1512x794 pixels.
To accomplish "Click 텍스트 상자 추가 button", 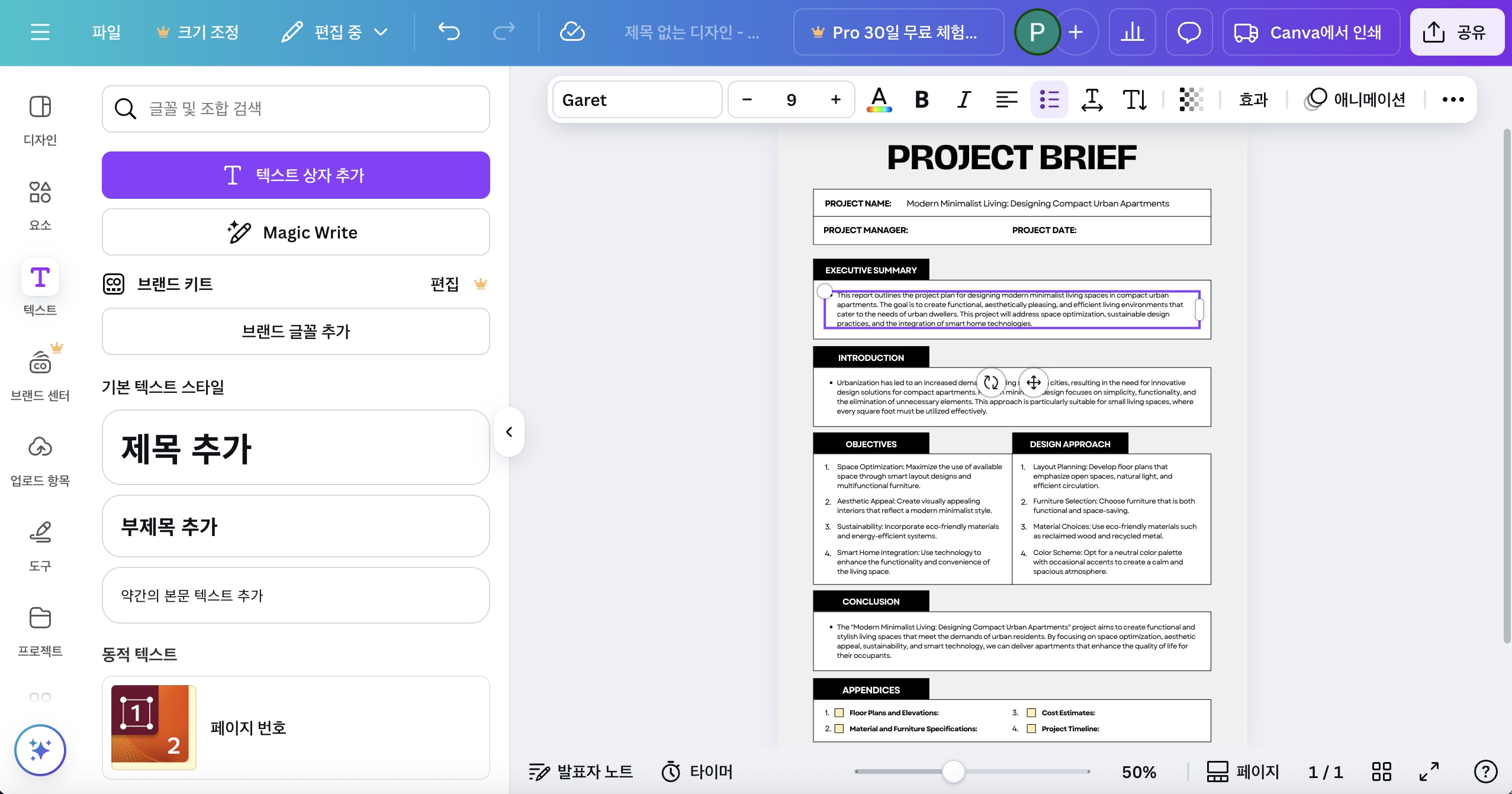I will [295, 175].
